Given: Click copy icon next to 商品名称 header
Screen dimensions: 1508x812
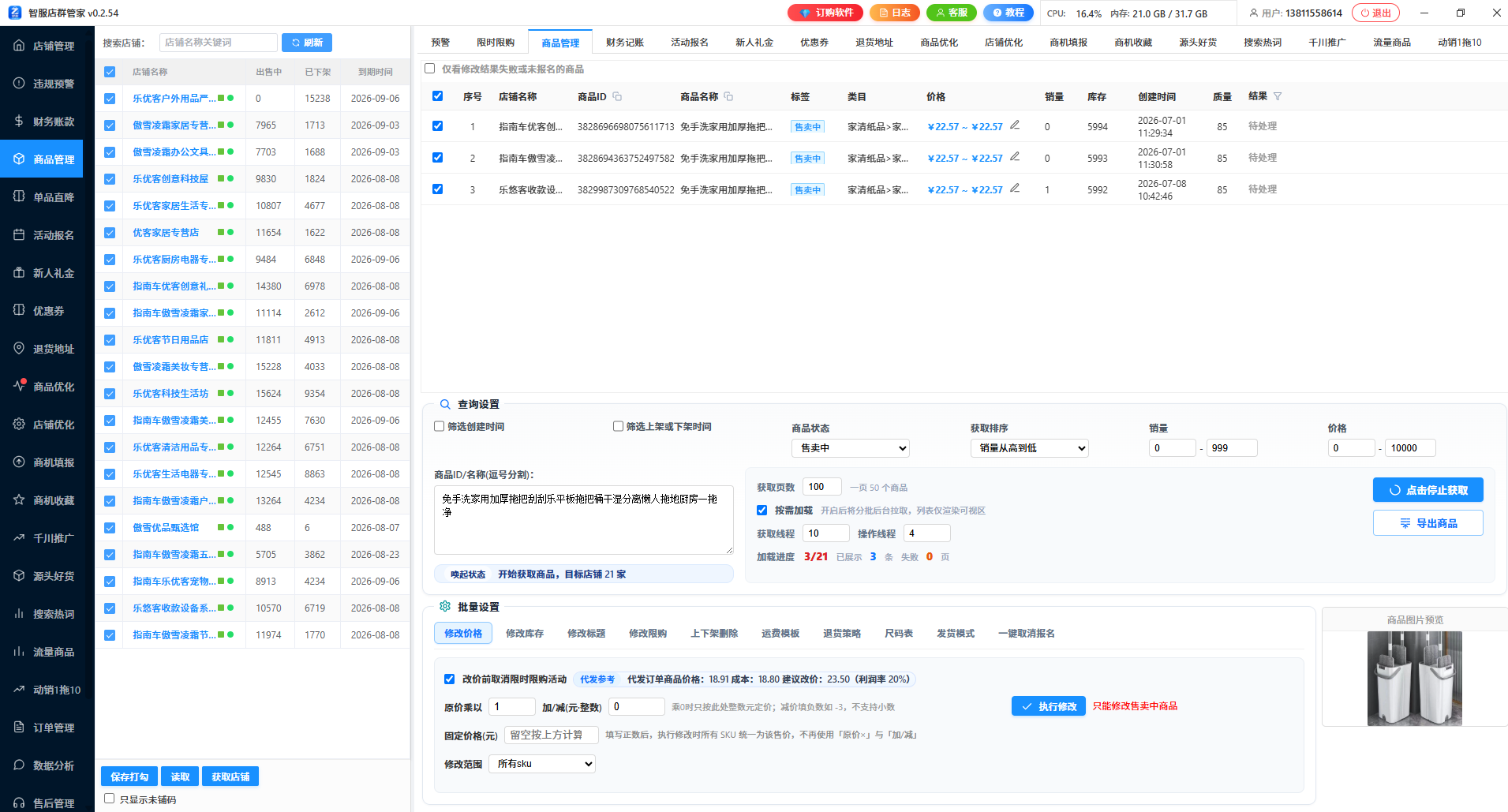Looking at the screenshot, I should click(728, 96).
